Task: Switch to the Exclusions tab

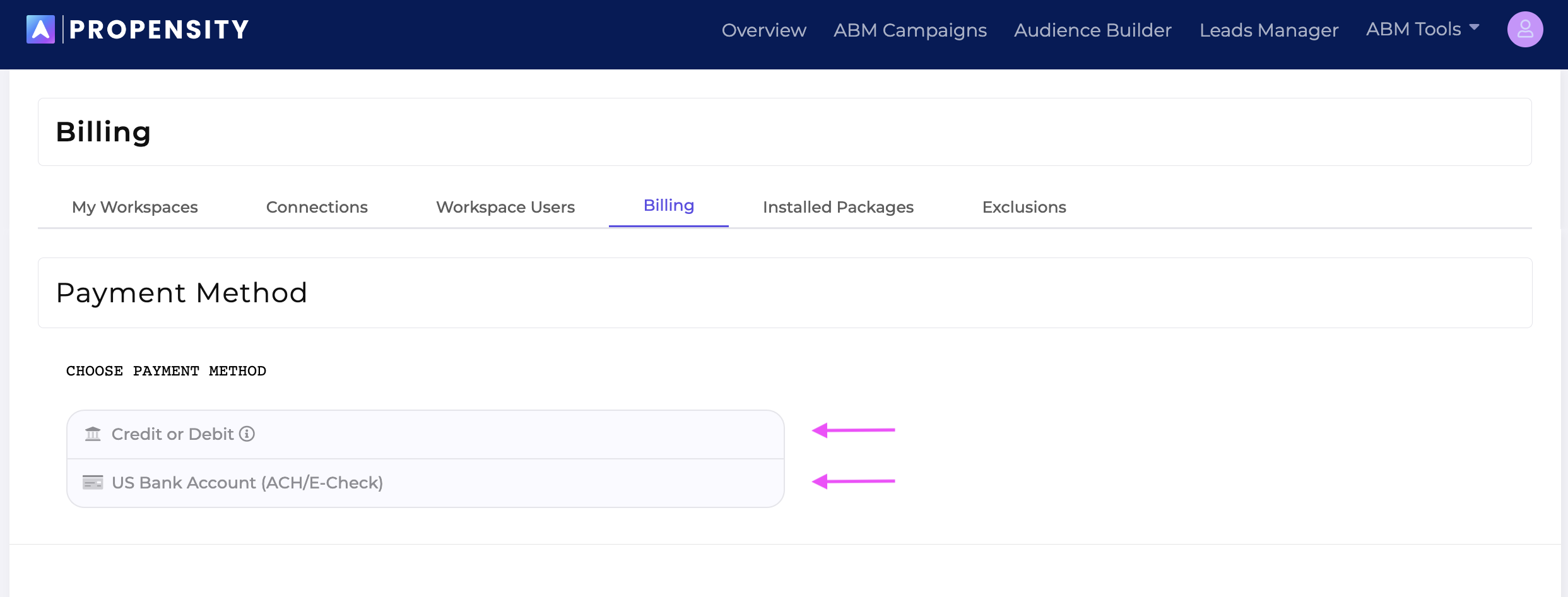Action: 1024,207
